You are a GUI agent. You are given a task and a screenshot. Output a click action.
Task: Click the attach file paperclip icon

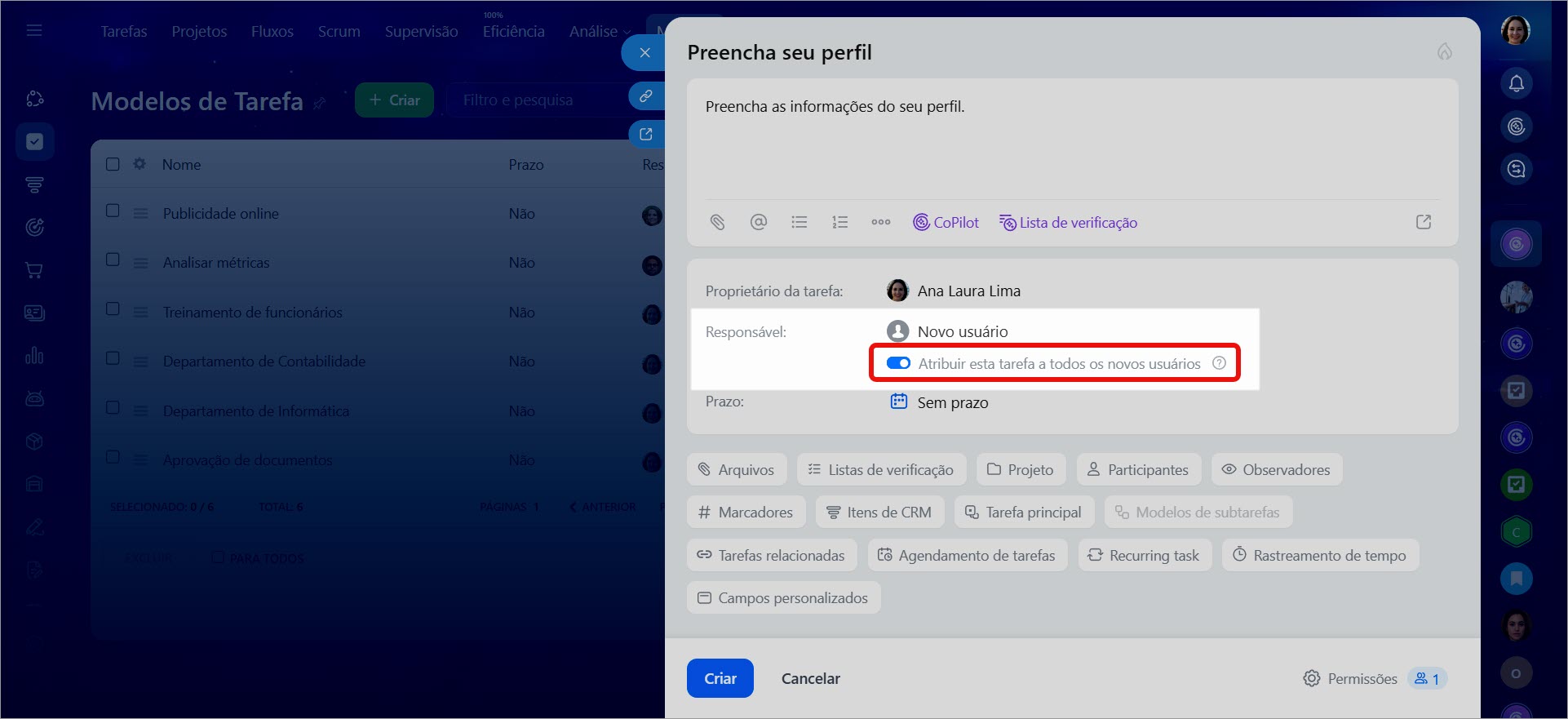(717, 222)
